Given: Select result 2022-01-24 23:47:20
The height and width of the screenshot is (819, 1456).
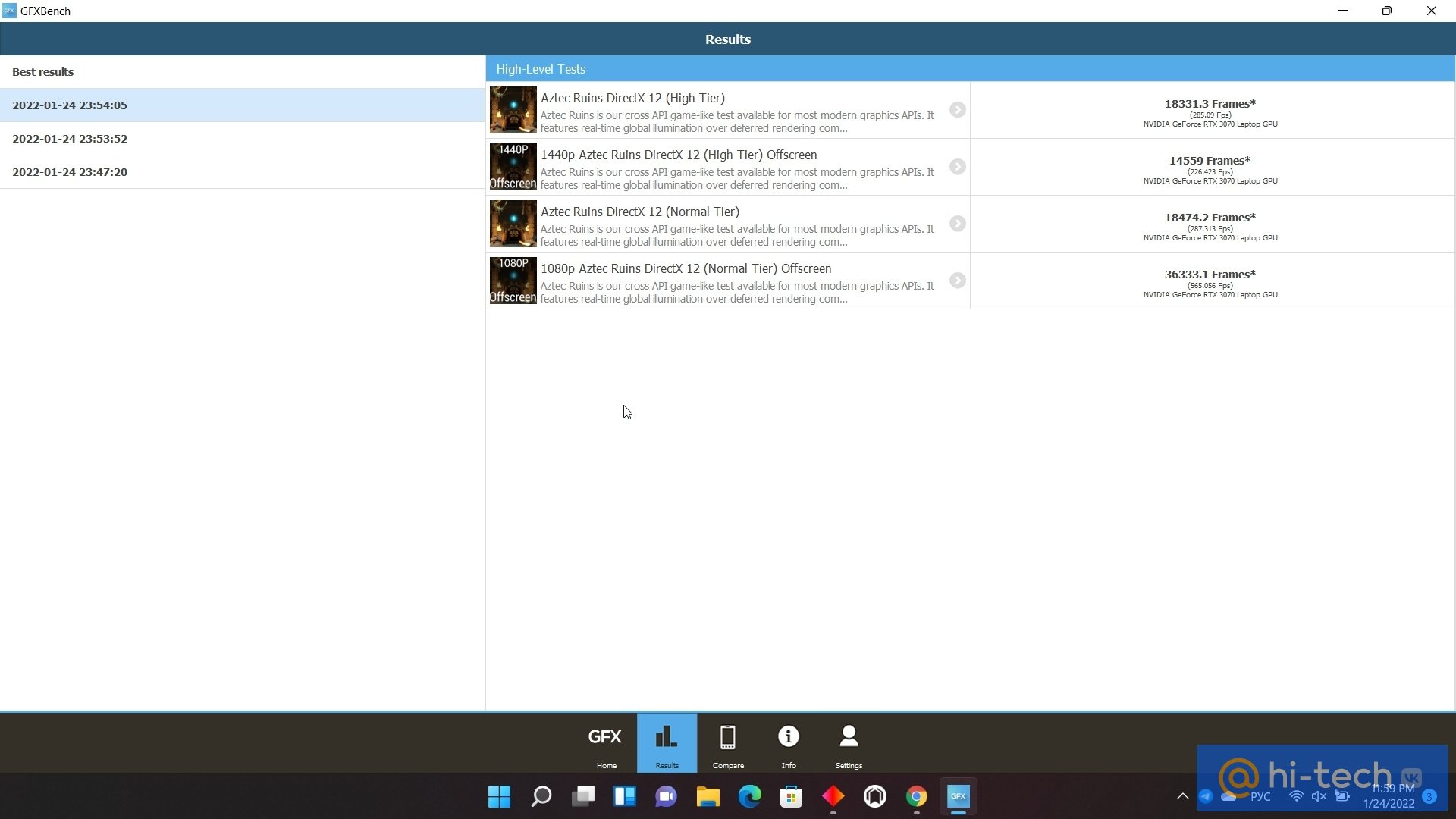Looking at the screenshot, I should (x=242, y=172).
